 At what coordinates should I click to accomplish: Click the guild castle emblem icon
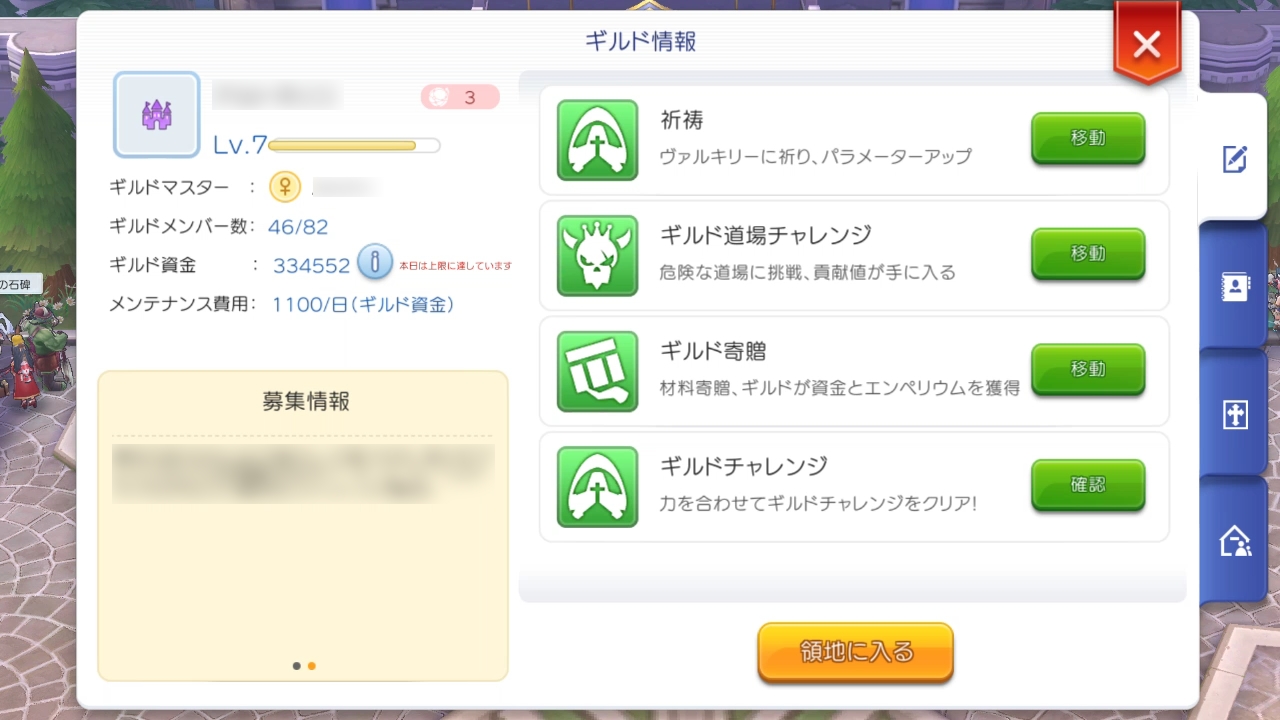click(x=157, y=115)
